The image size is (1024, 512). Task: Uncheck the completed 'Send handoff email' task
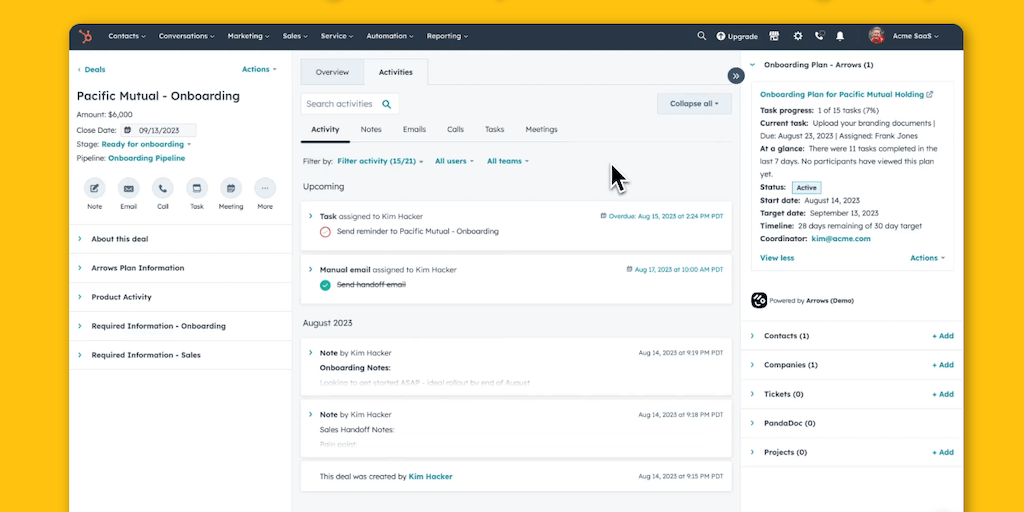(325, 285)
